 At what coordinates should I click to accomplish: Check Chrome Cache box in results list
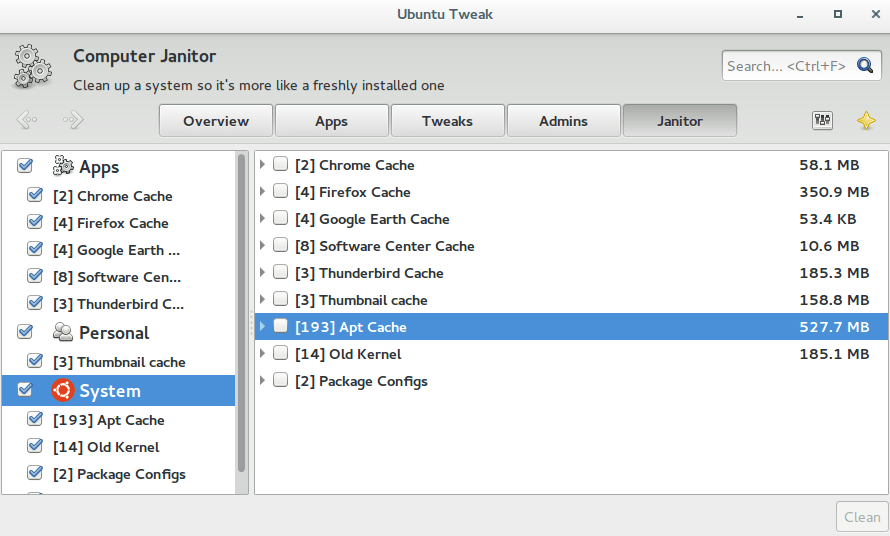click(x=280, y=164)
